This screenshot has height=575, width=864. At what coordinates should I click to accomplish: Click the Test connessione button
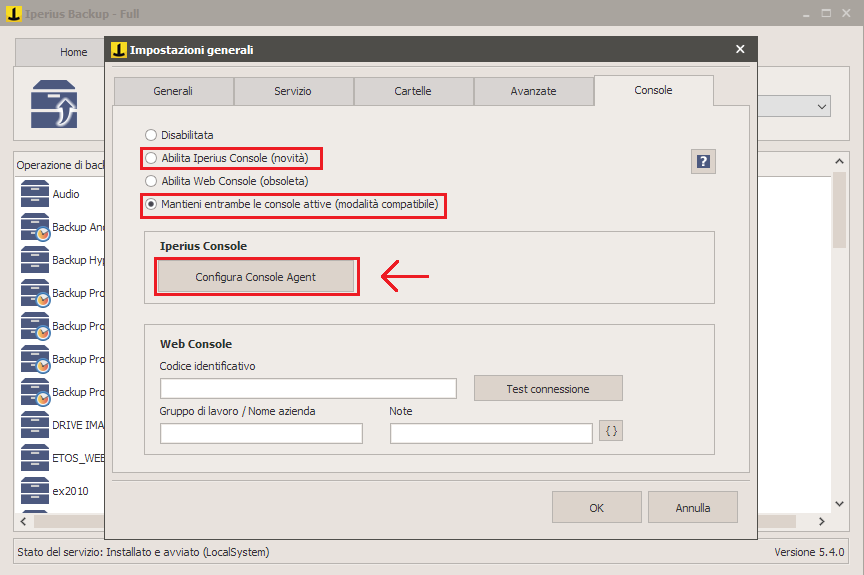click(548, 389)
